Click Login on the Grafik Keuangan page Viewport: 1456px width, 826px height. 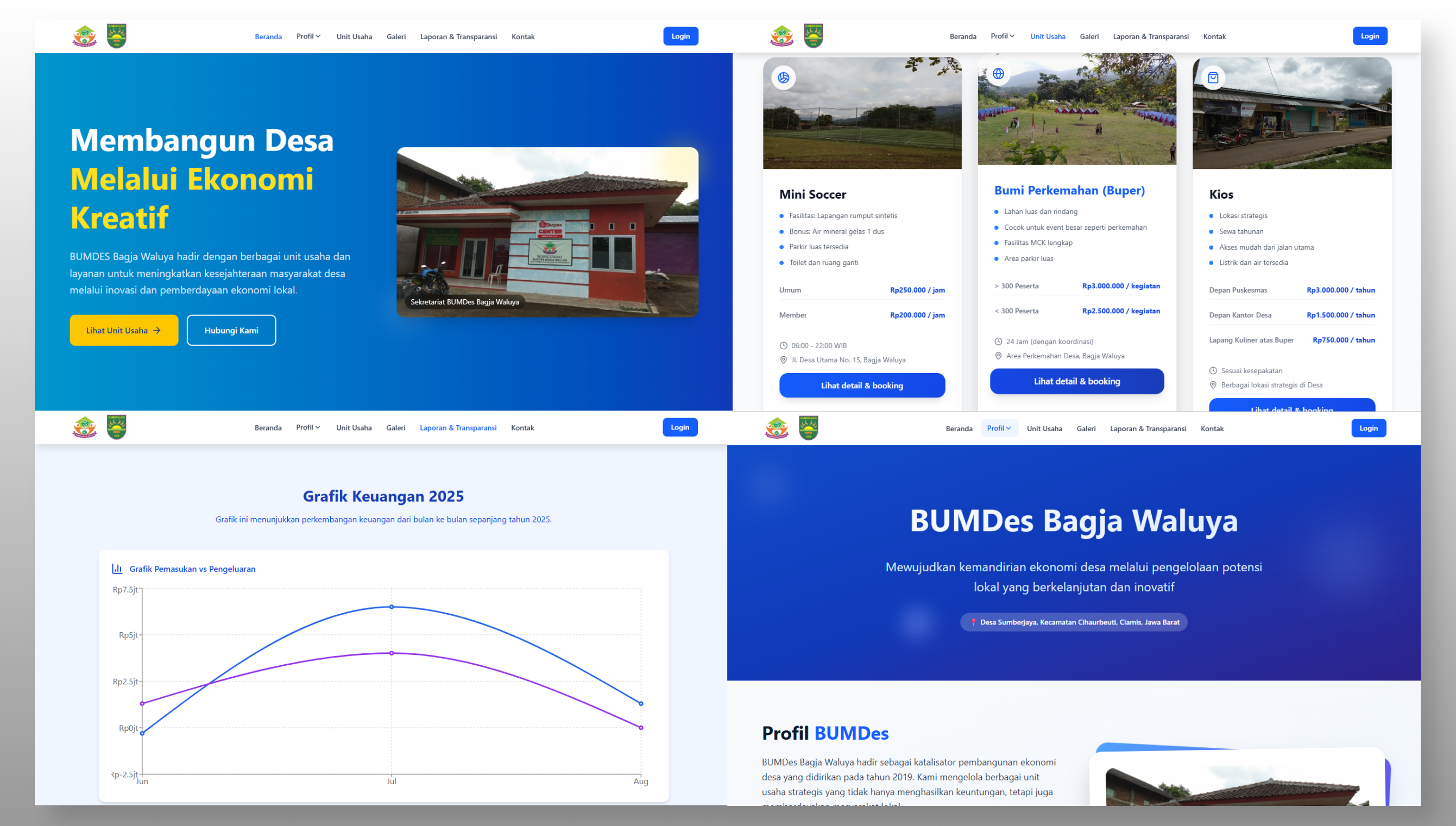pyautogui.click(x=680, y=427)
